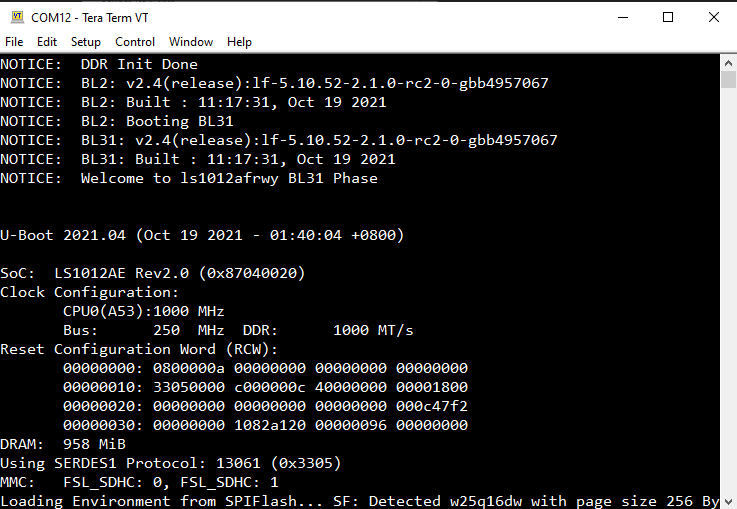
Task: Open the Control menu
Action: (135, 42)
